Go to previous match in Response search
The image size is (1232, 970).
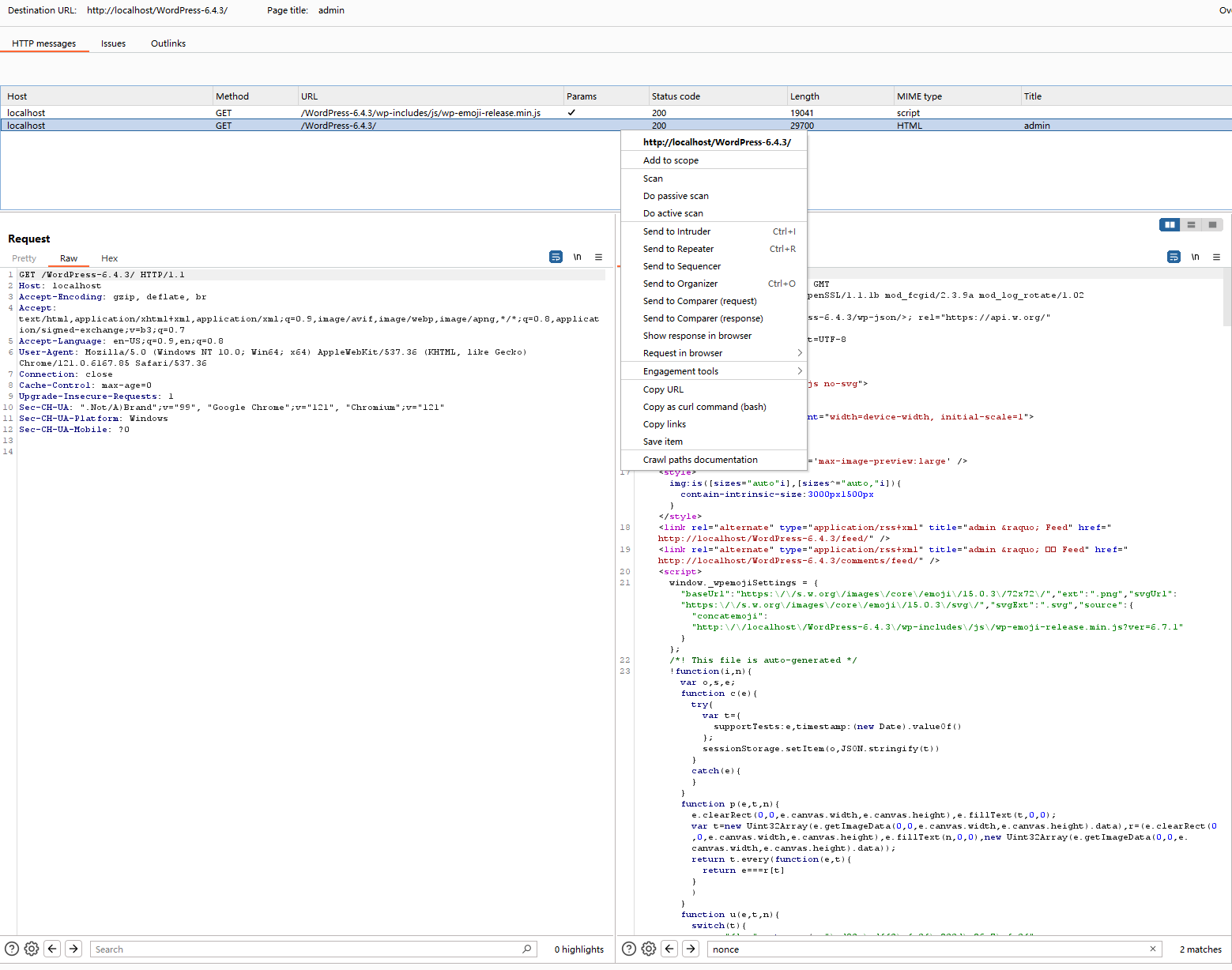pos(669,949)
